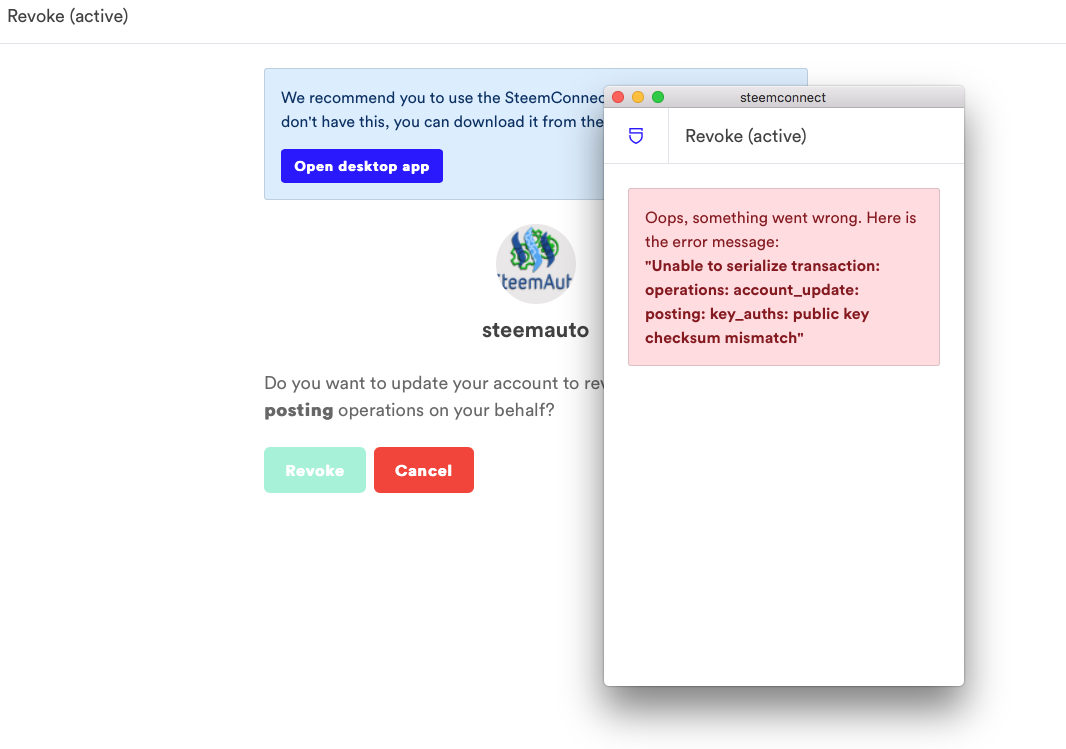Click the steemconnect window title bar
The width and height of the screenshot is (1066, 749).
(783, 97)
